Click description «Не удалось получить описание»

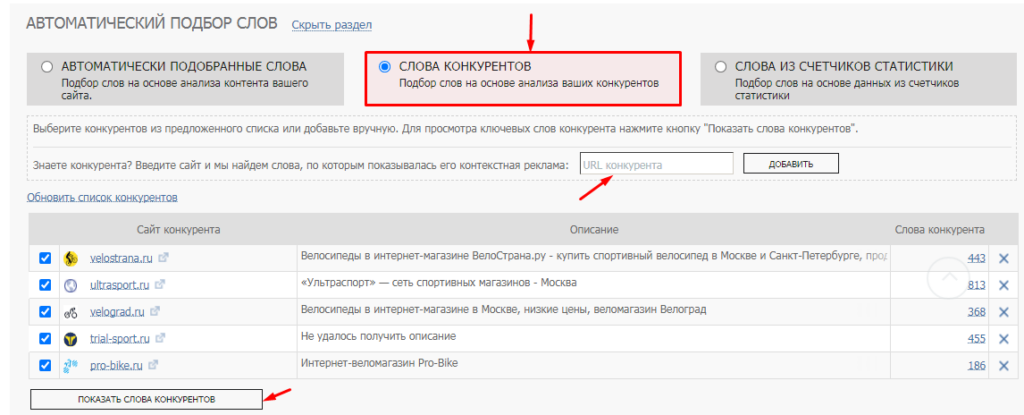[x=378, y=336]
